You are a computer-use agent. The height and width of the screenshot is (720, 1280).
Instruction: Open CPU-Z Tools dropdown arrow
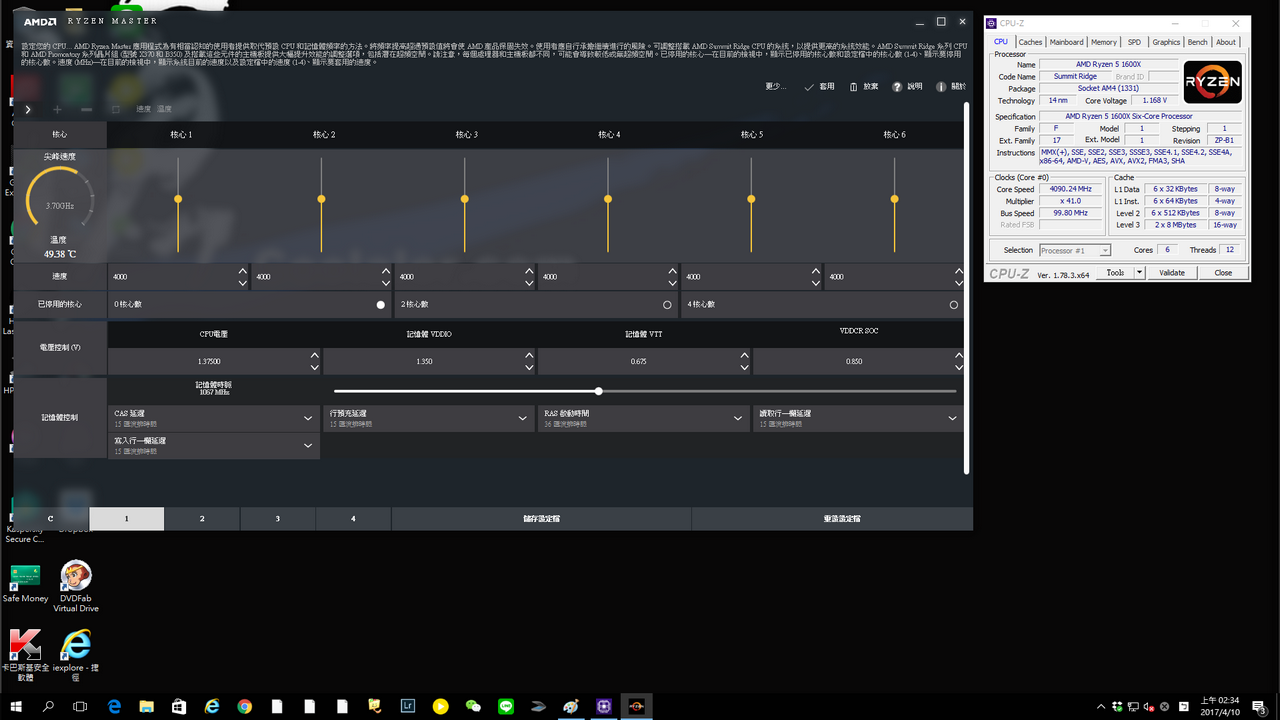click(x=1139, y=273)
